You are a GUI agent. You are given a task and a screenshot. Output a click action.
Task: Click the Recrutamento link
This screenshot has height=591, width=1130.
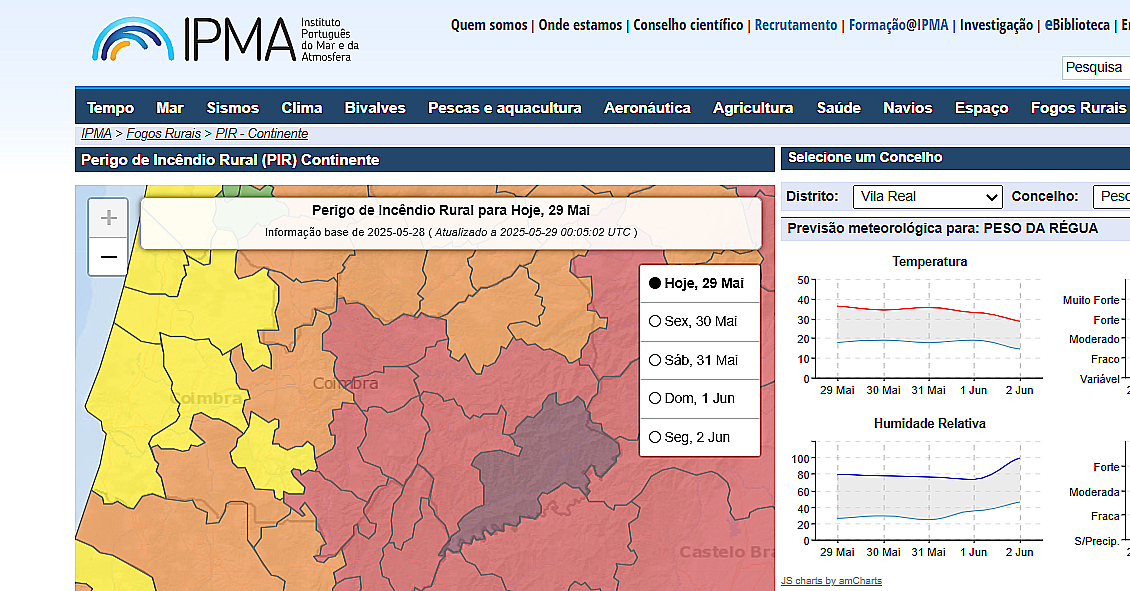point(796,25)
